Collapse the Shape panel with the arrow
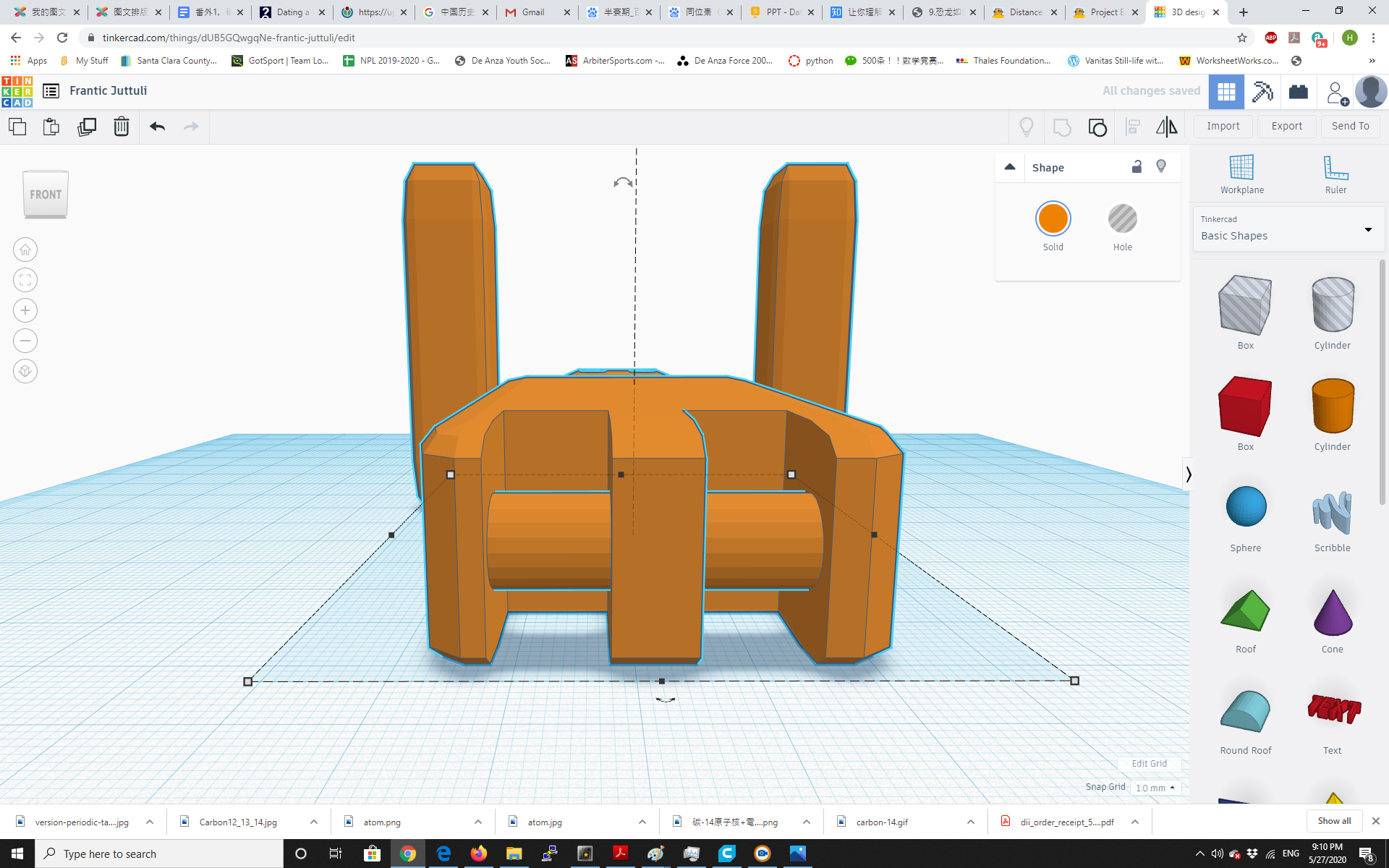Screen dimensions: 1389x868 click(x=1010, y=167)
